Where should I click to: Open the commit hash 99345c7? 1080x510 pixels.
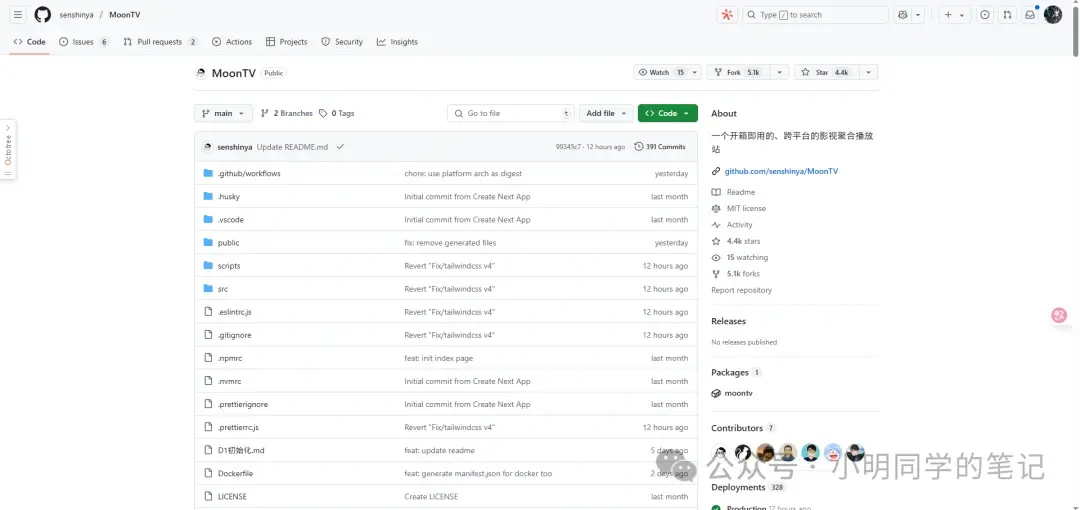[568, 147]
